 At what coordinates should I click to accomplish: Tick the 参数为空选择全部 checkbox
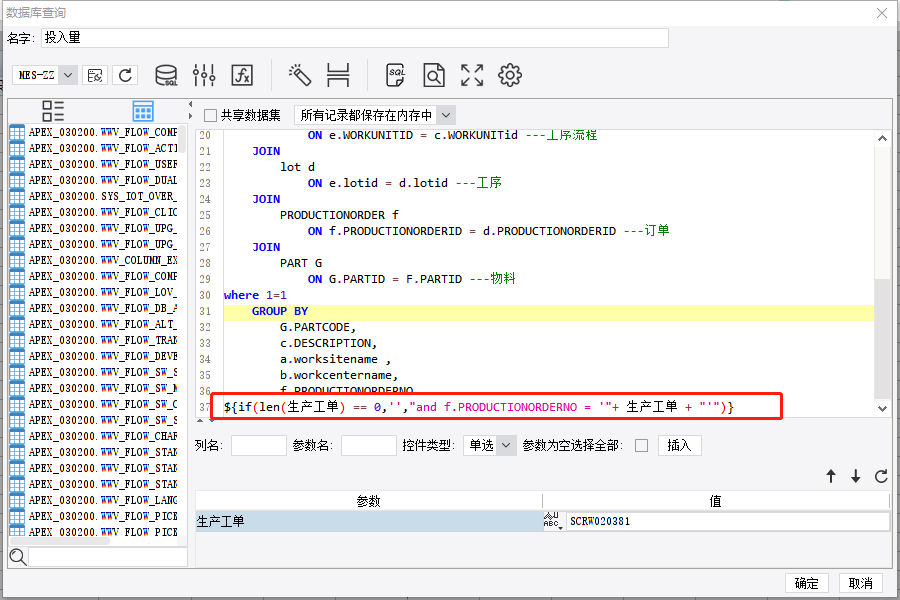point(641,445)
